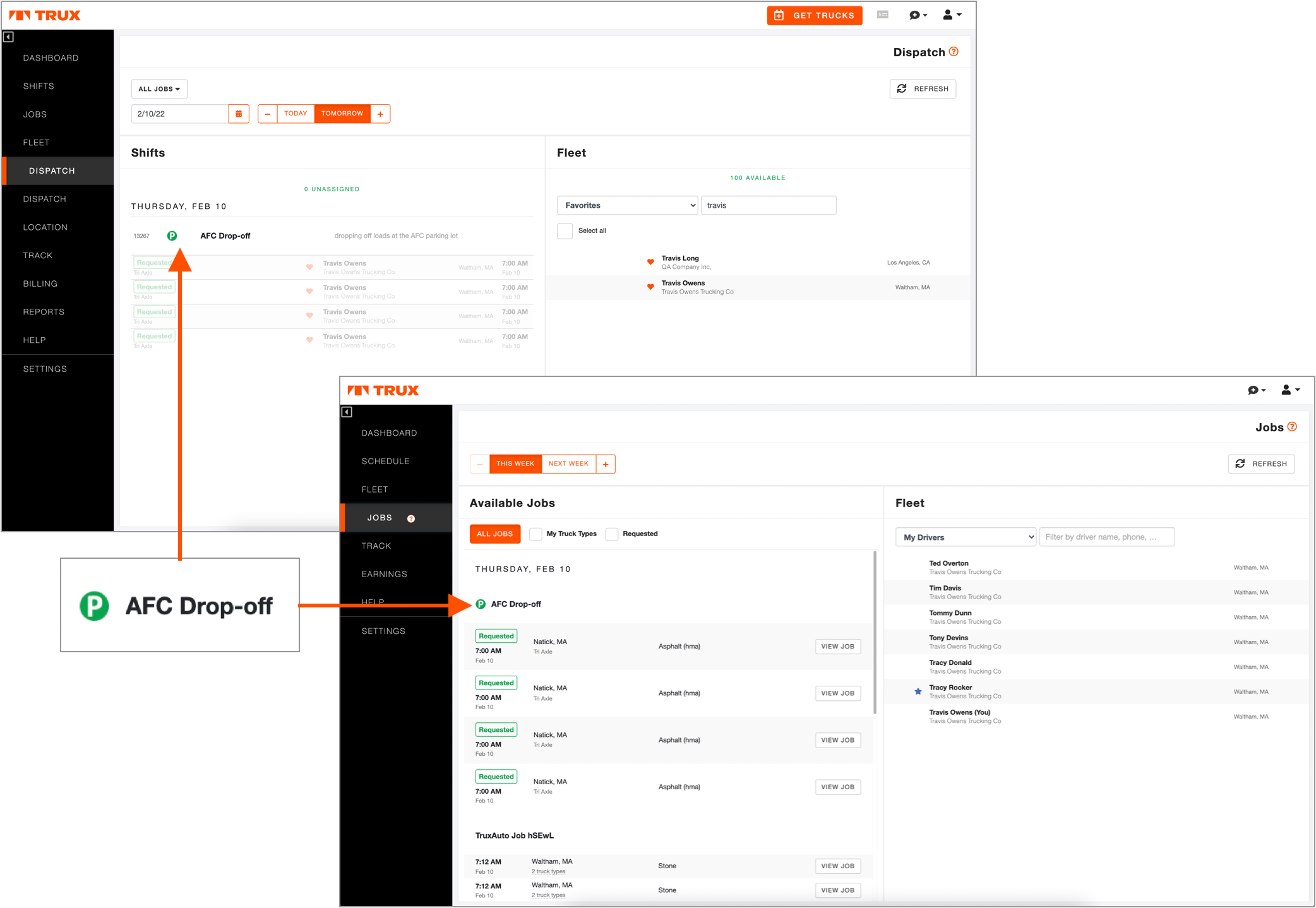The height and width of the screenshot is (908, 1316).
Task: Click the green P icon in Shifts panel
Action: tap(172, 236)
